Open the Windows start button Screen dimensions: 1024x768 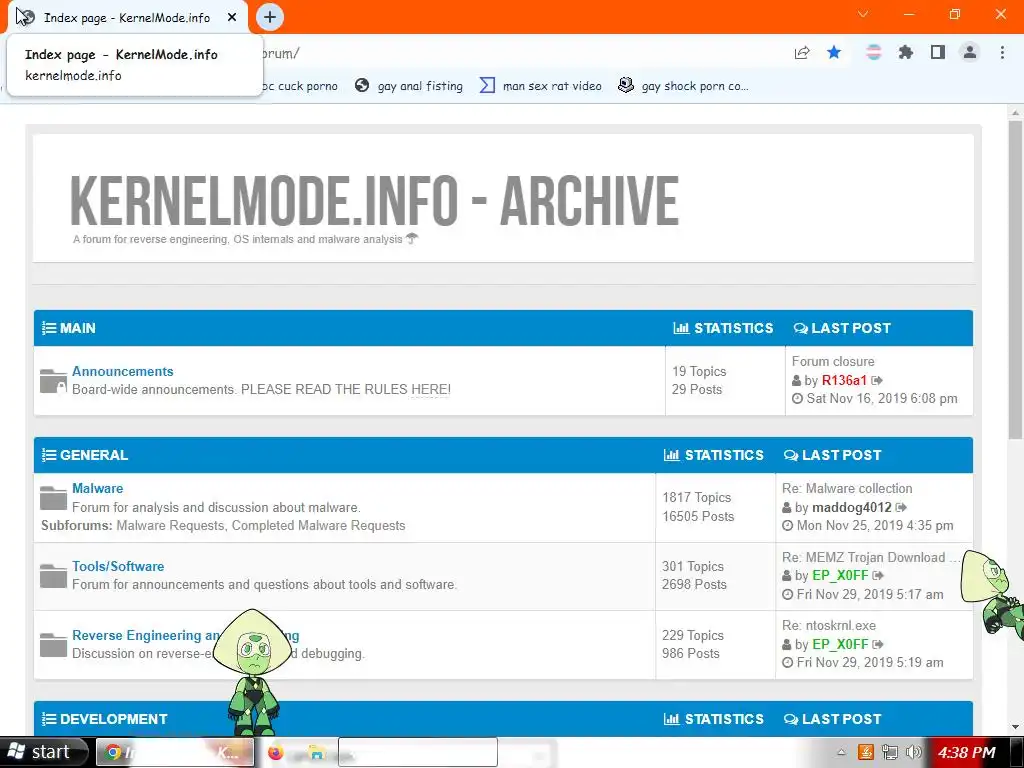coord(43,752)
